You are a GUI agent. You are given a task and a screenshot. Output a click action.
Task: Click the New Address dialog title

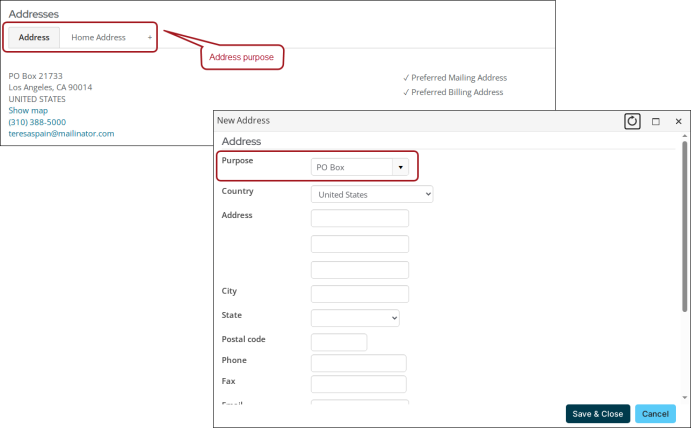click(x=243, y=120)
